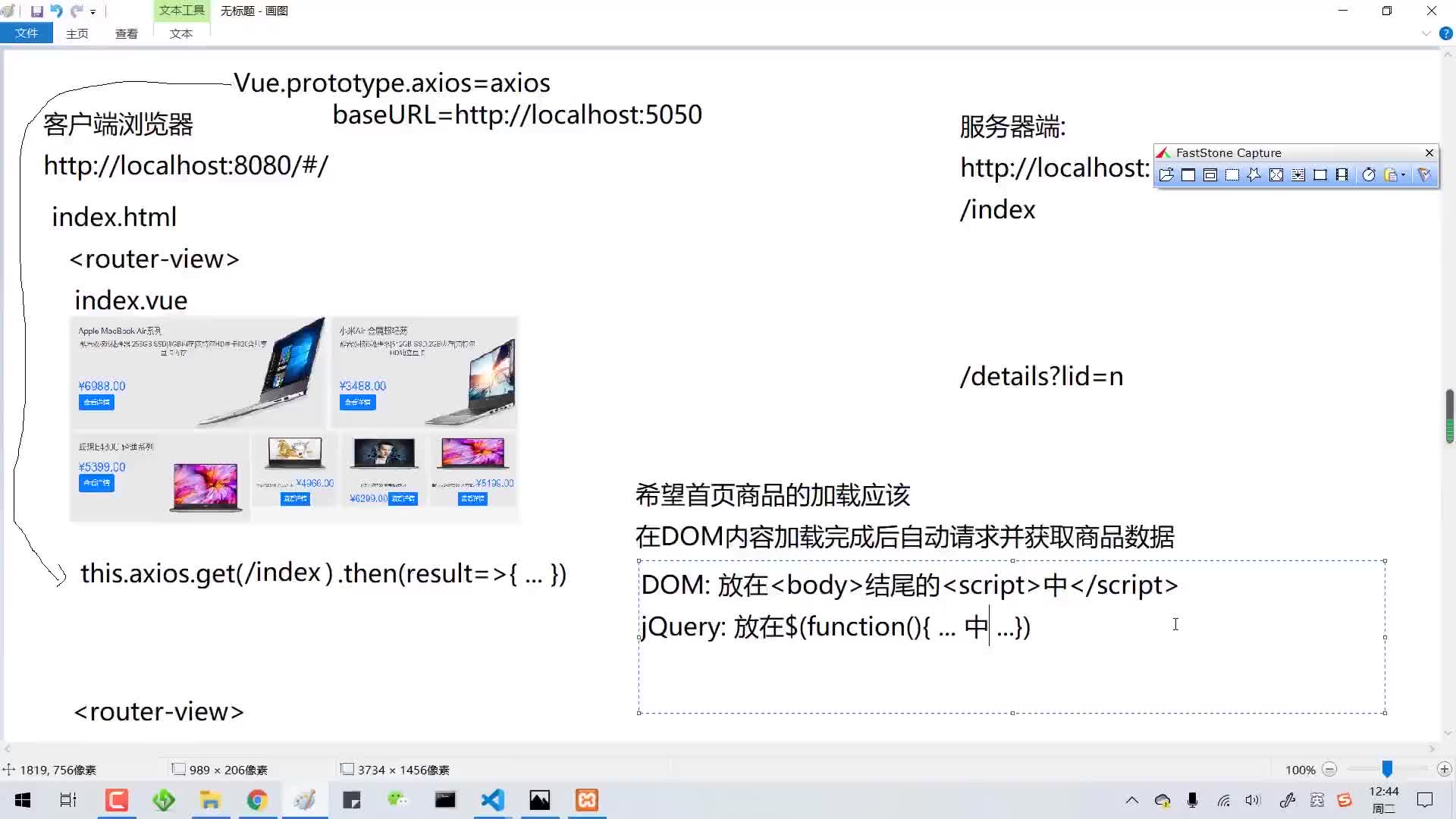1456x819 pixels.
Task: Click the horizontal scroll right arrow
Action: point(1432,748)
